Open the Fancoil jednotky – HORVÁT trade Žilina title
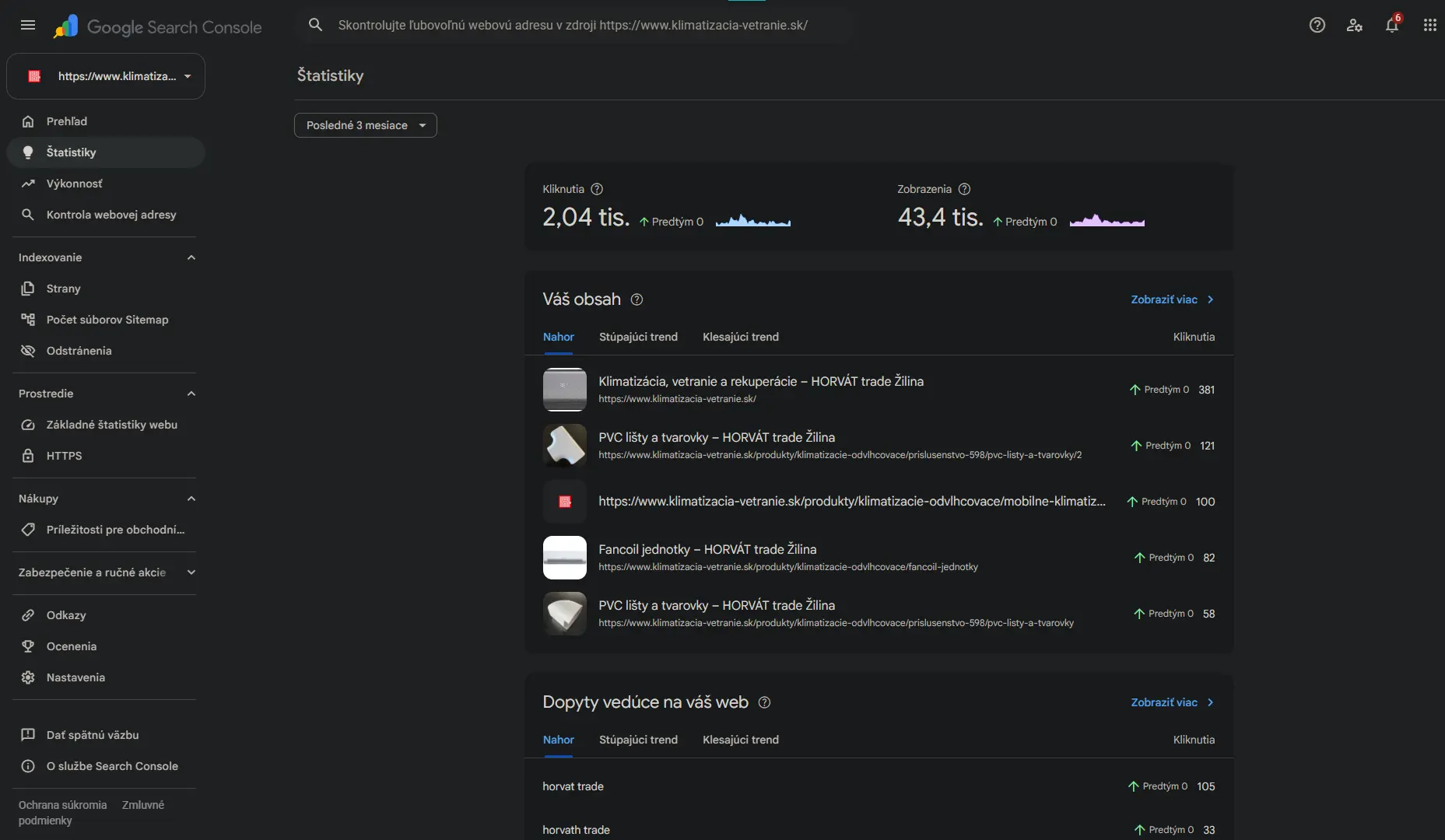The width and height of the screenshot is (1445, 840). pos(707,549)
